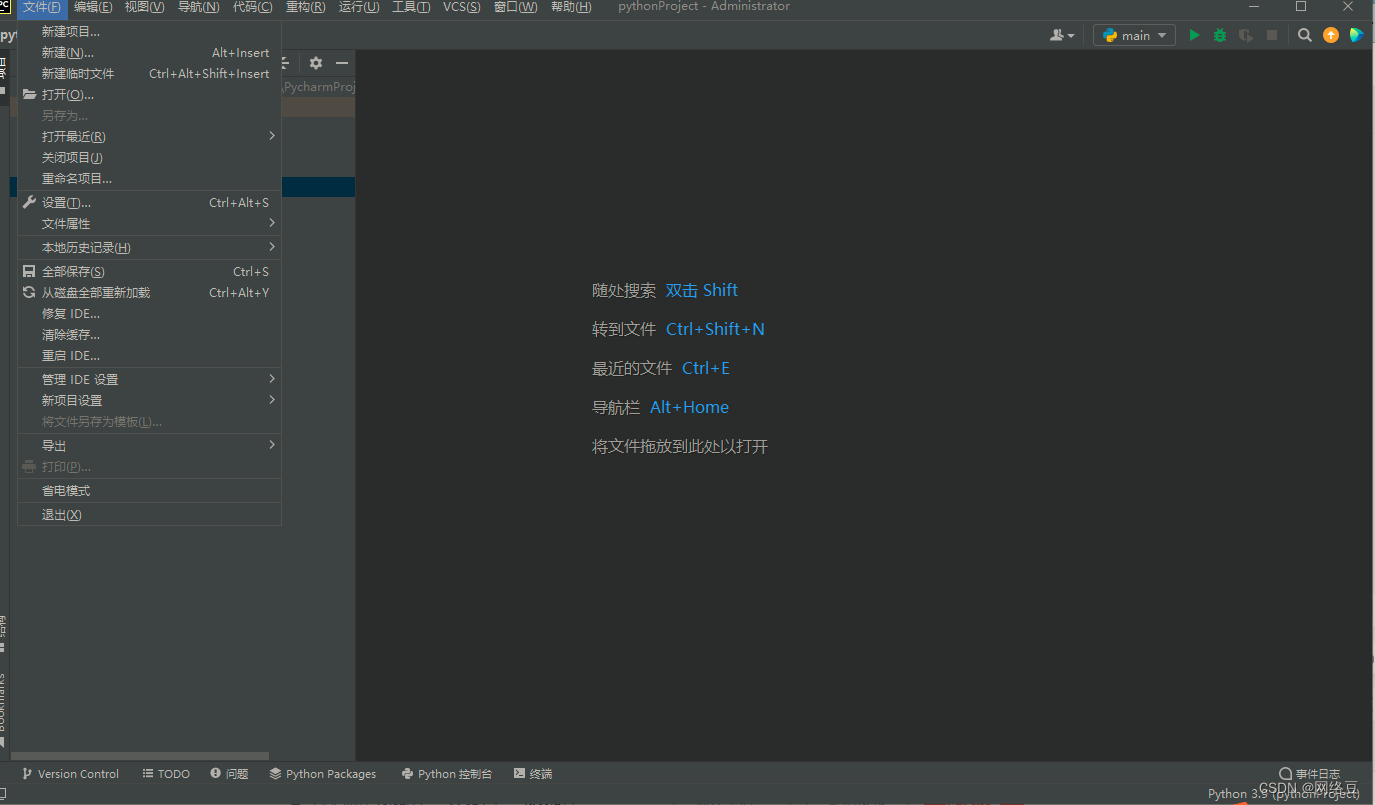
Task: Click the colorful toolbox icon at toolbar end
Action: (1356, 35)
